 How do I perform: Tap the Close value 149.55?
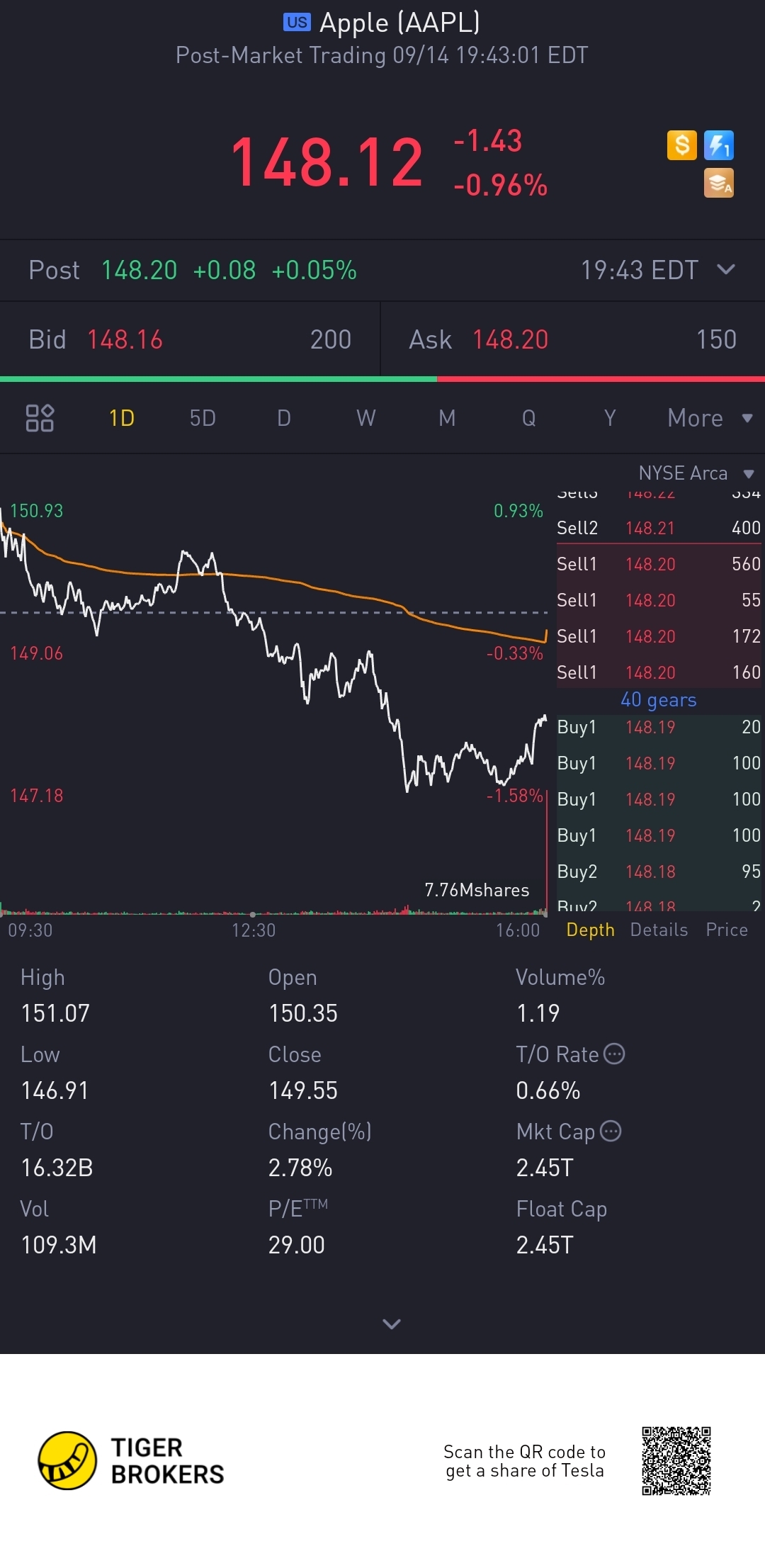[x=303, y=1090]
